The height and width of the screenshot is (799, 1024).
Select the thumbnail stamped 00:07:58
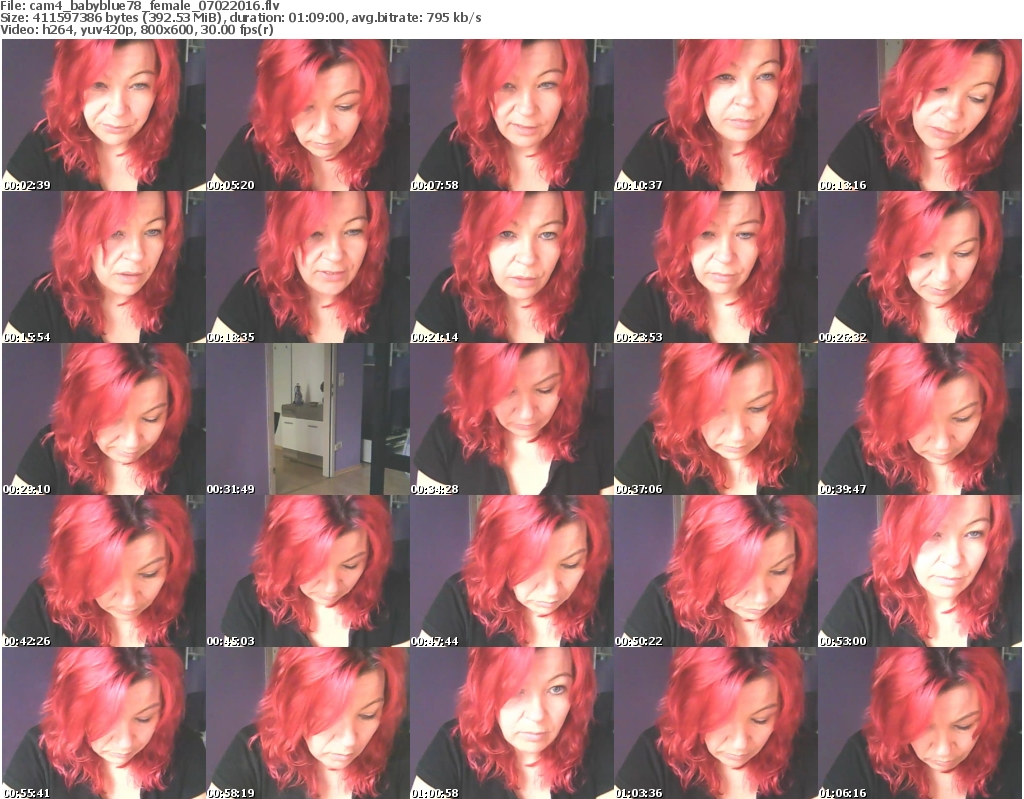point(512,115)
